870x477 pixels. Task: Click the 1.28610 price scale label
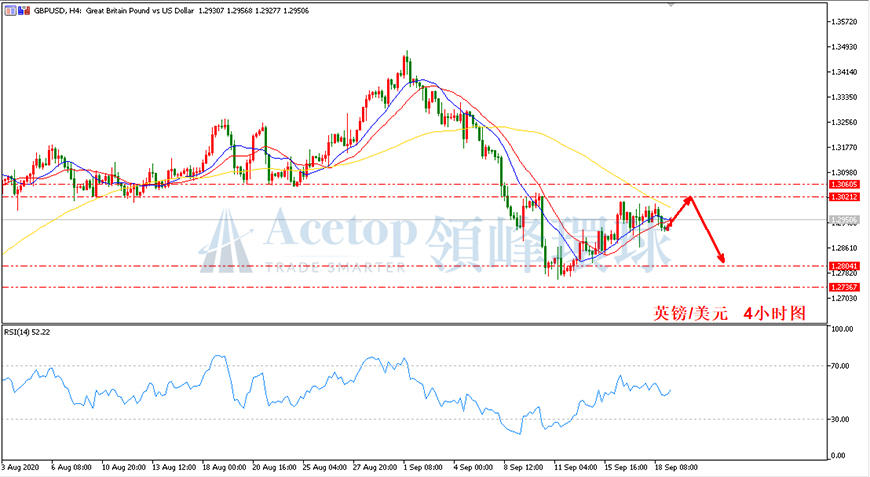click(x=842, y=248)
